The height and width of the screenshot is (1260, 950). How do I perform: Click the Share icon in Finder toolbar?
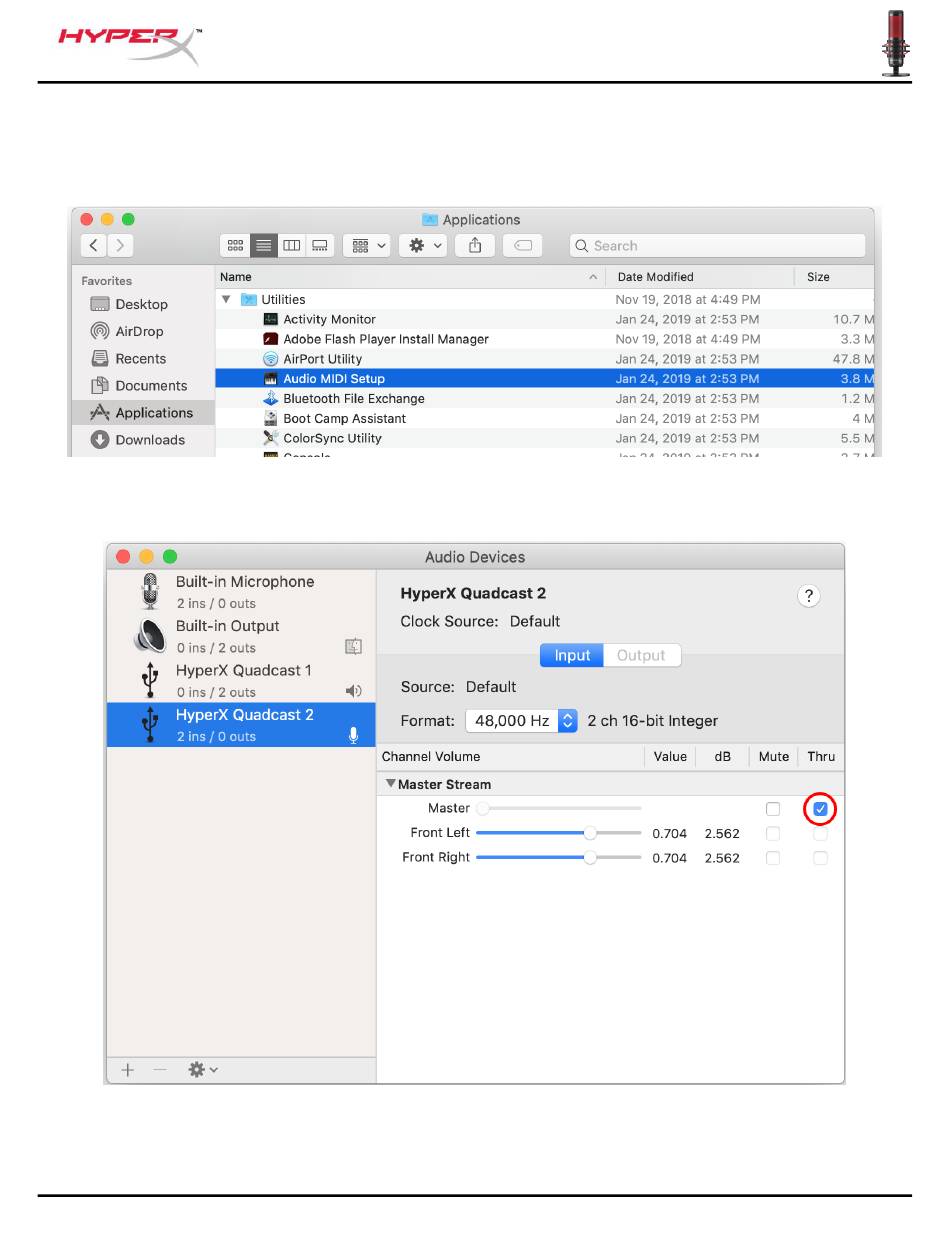coord(476,245)
